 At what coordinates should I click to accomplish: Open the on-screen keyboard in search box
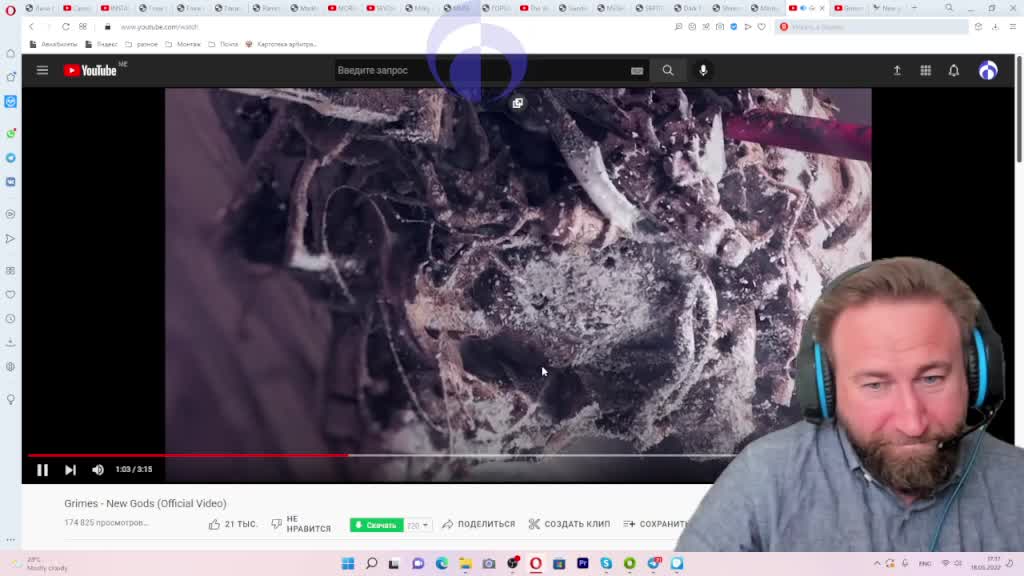click(x=637, y=71)
